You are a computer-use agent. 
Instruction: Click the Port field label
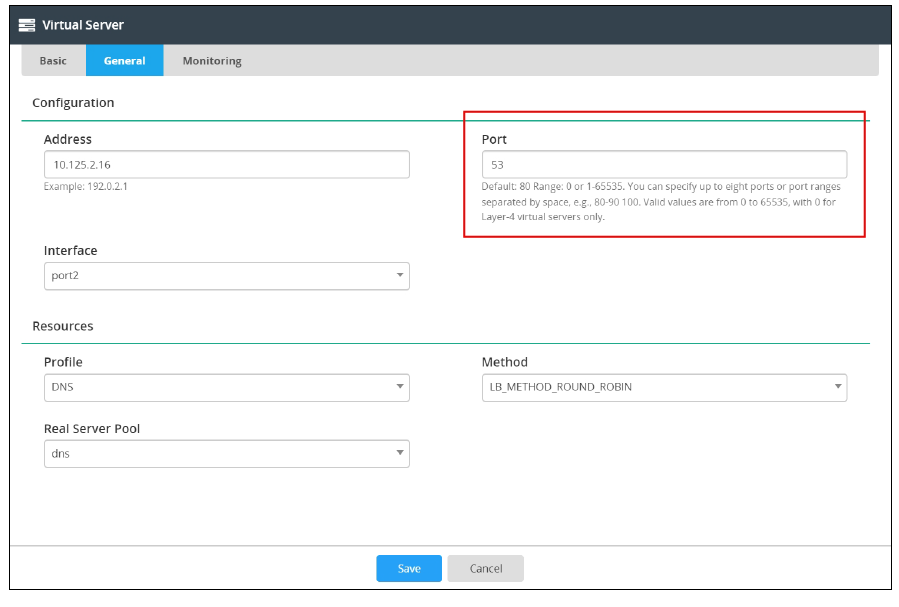[x=494, y=139]
